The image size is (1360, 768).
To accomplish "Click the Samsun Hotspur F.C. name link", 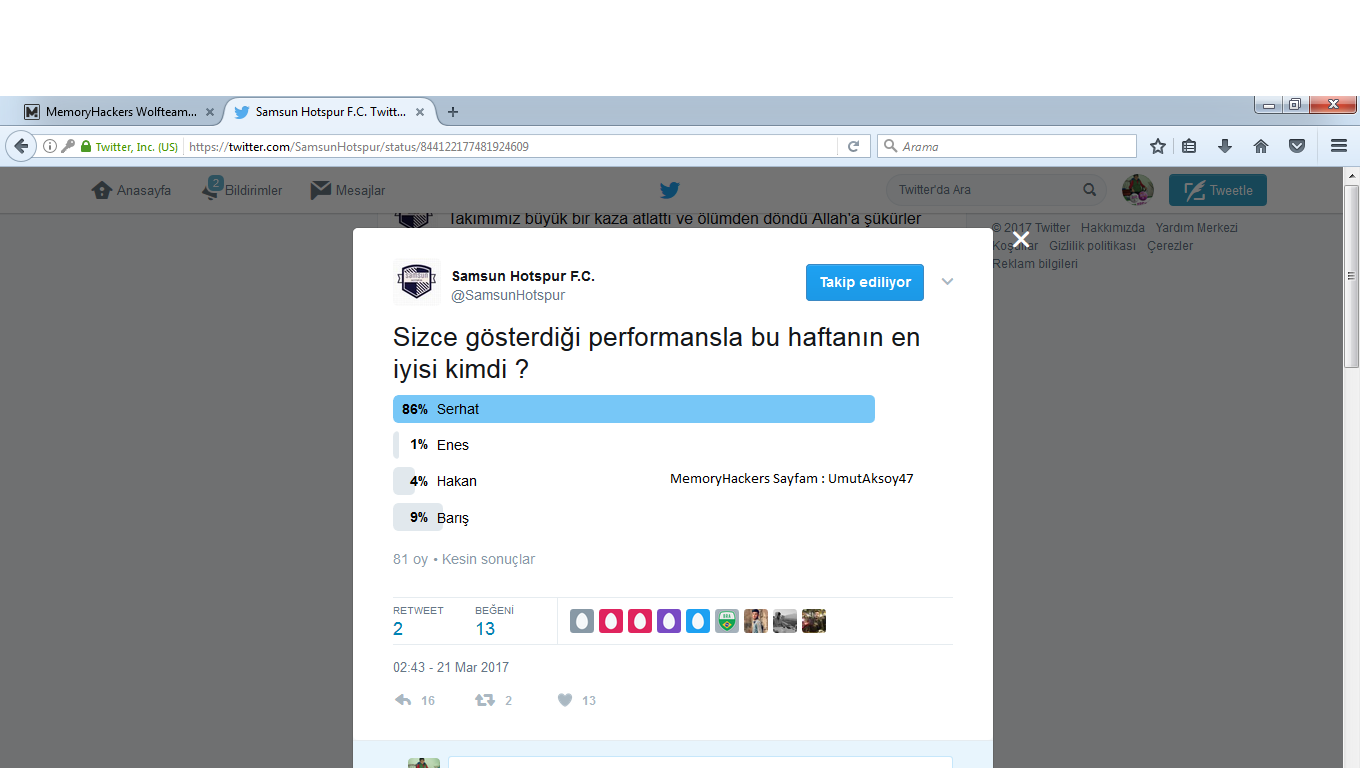I will 523,276.
